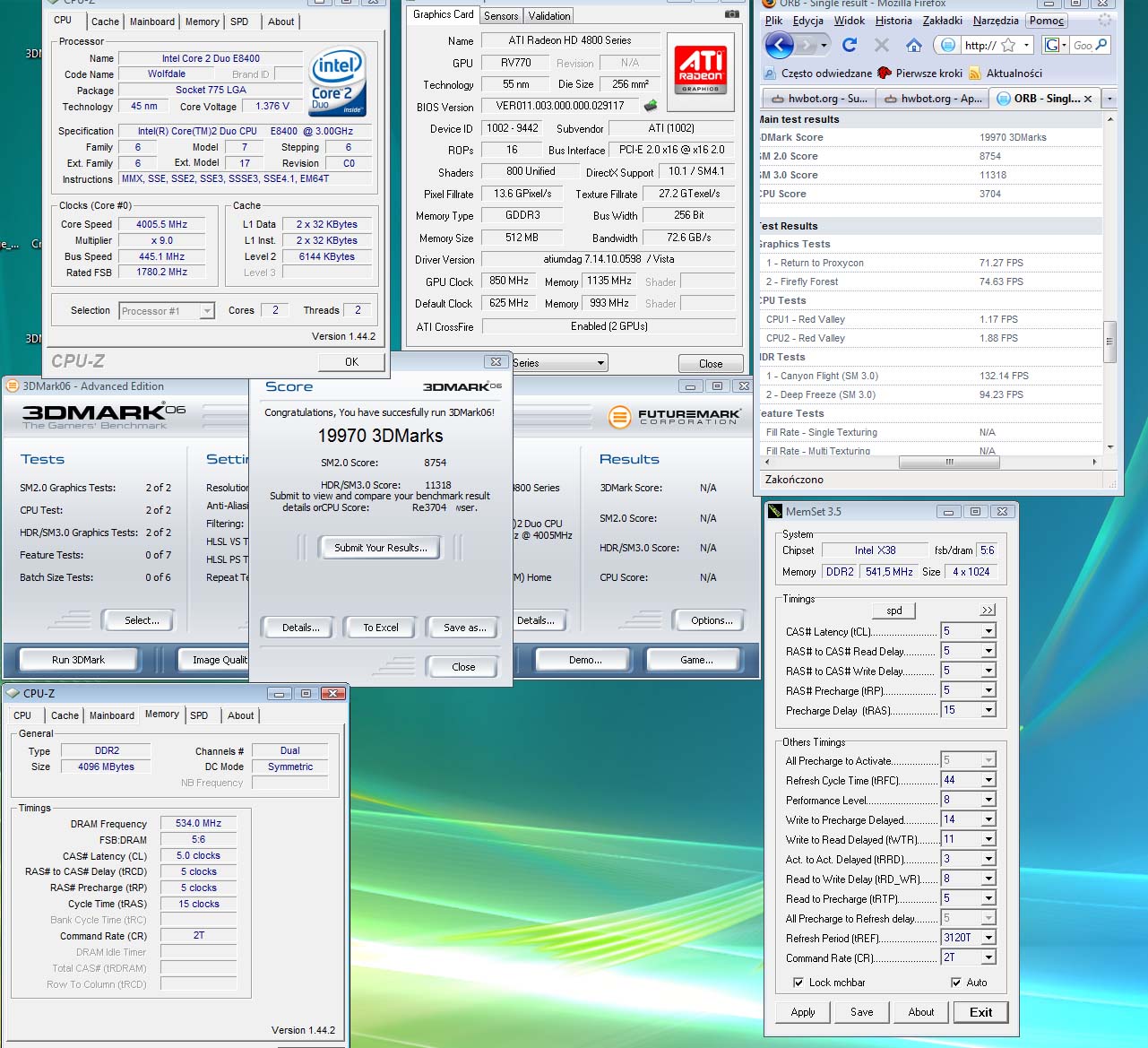Open Firefox tab list dropdown arrow

pos(1110,99)
